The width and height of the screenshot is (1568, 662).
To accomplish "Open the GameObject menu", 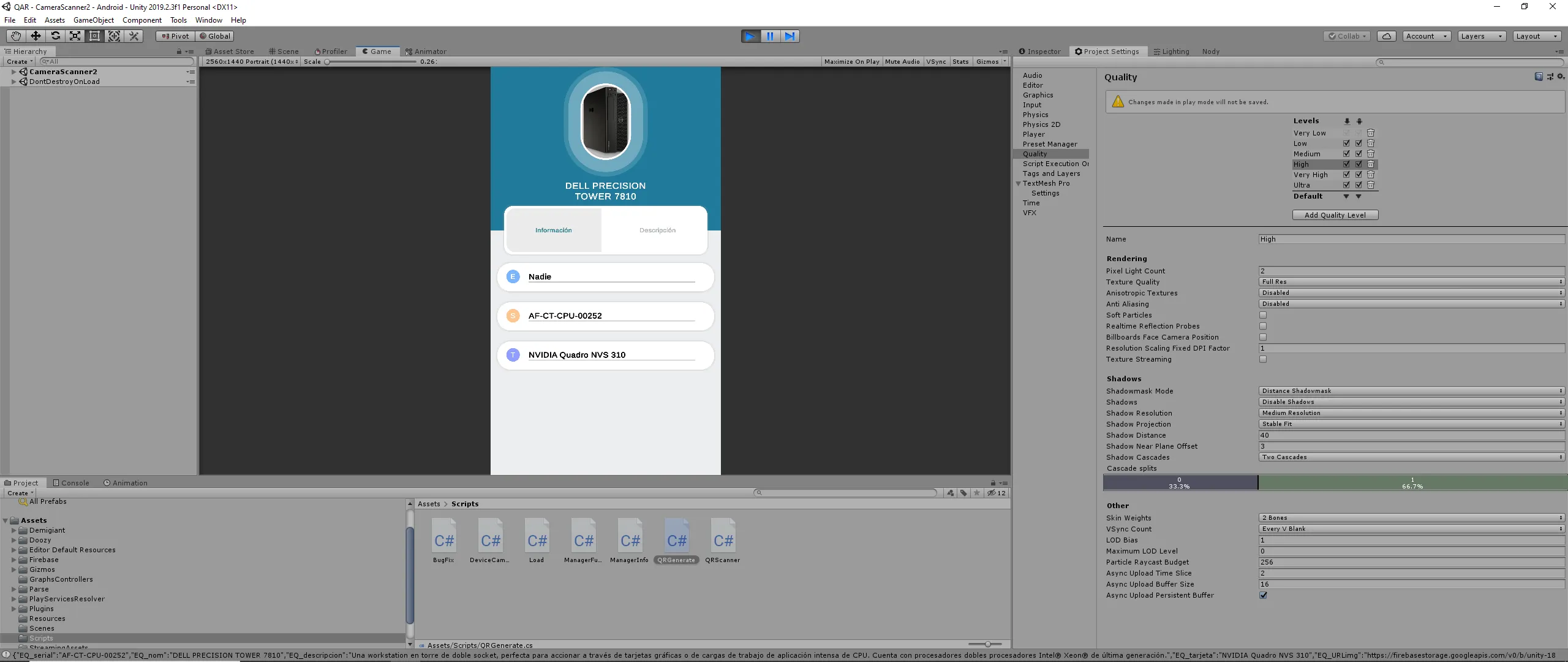I will coord(94,20).
